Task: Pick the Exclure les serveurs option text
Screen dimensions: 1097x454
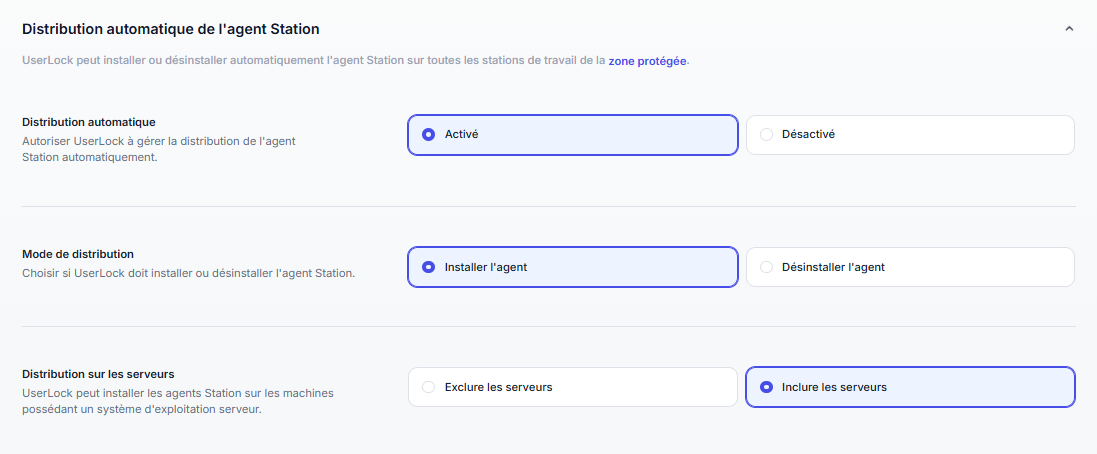Action: coord(498,387)
